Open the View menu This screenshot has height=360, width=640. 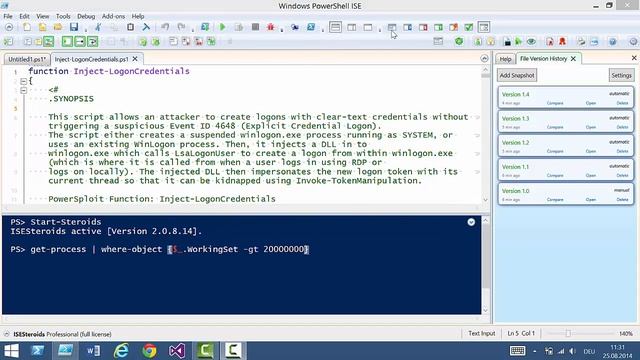tap(42, 16)
